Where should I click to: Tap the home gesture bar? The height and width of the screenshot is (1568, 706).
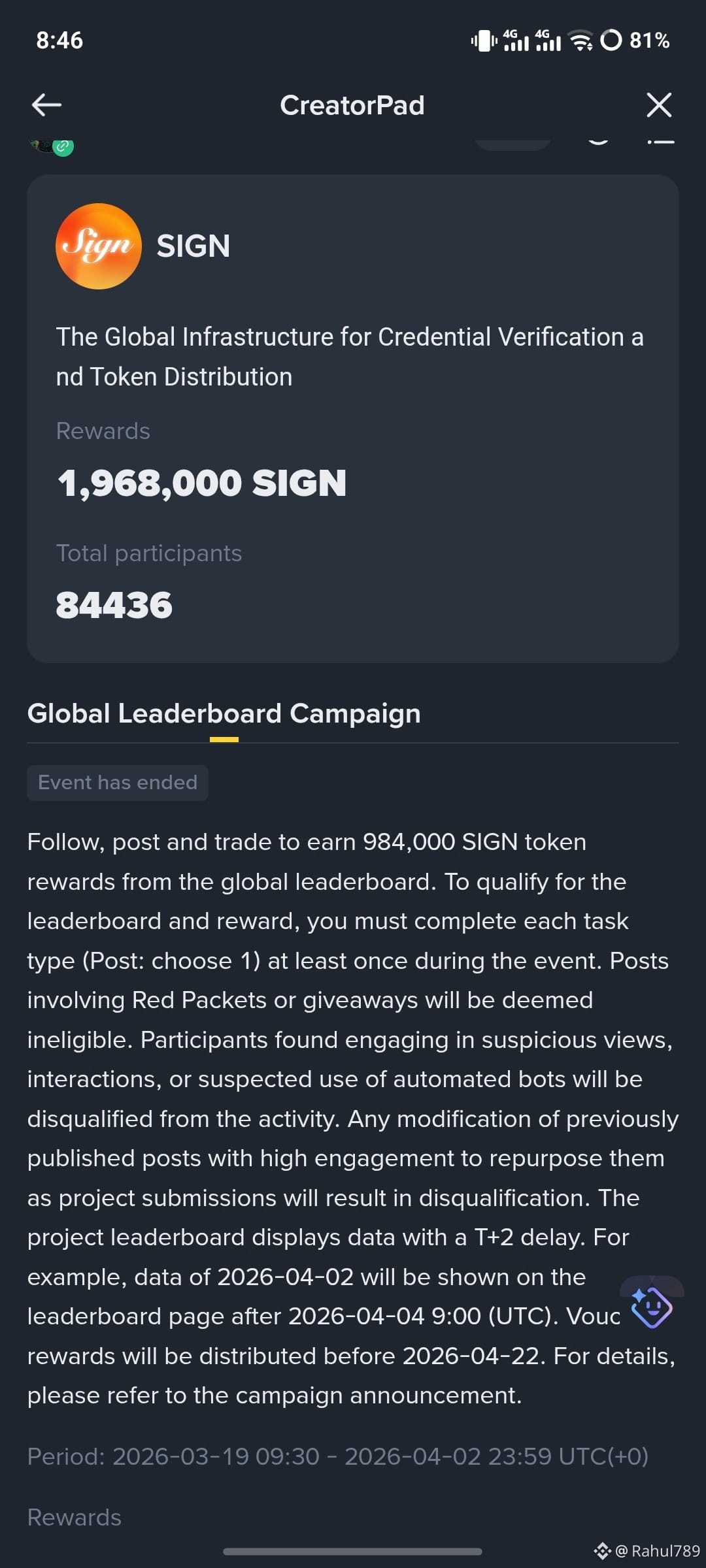tap(353, 1551)
